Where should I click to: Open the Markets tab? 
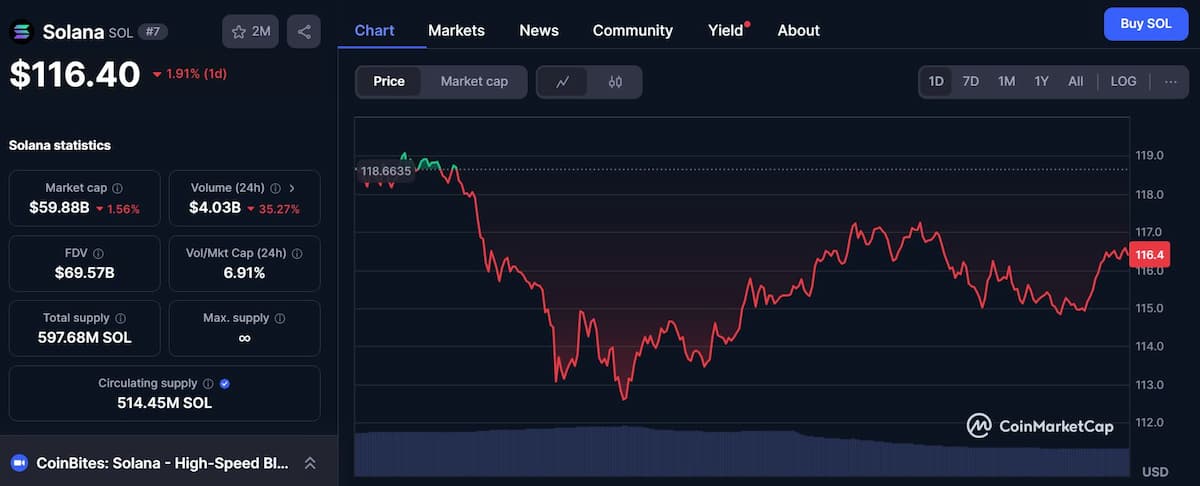point(456,30)
